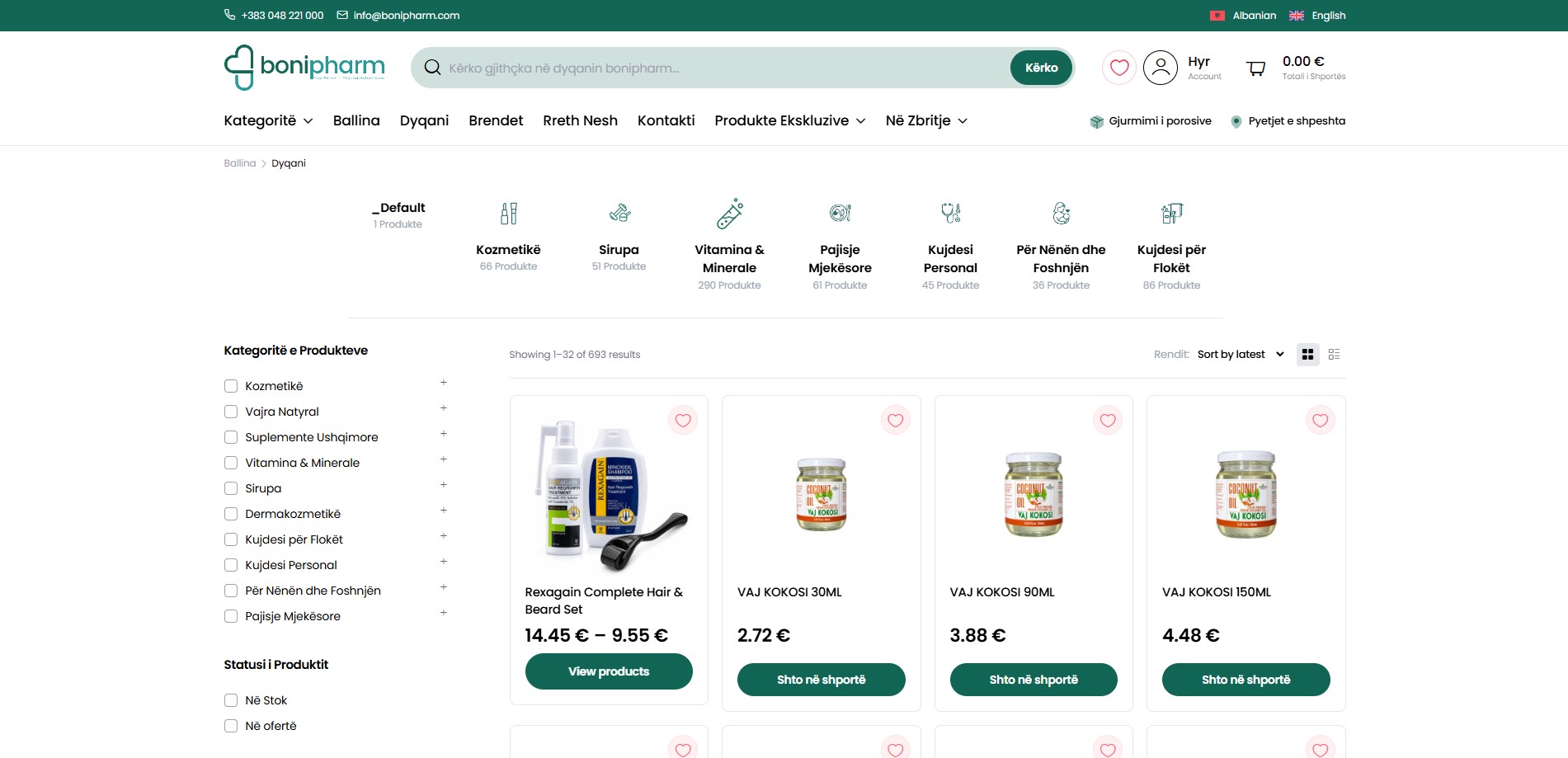The height and width of the screenshot is (758, 1568).
Task: Click the Sirupa category icon
Action: pyautogui.click(x=619, y=214)
